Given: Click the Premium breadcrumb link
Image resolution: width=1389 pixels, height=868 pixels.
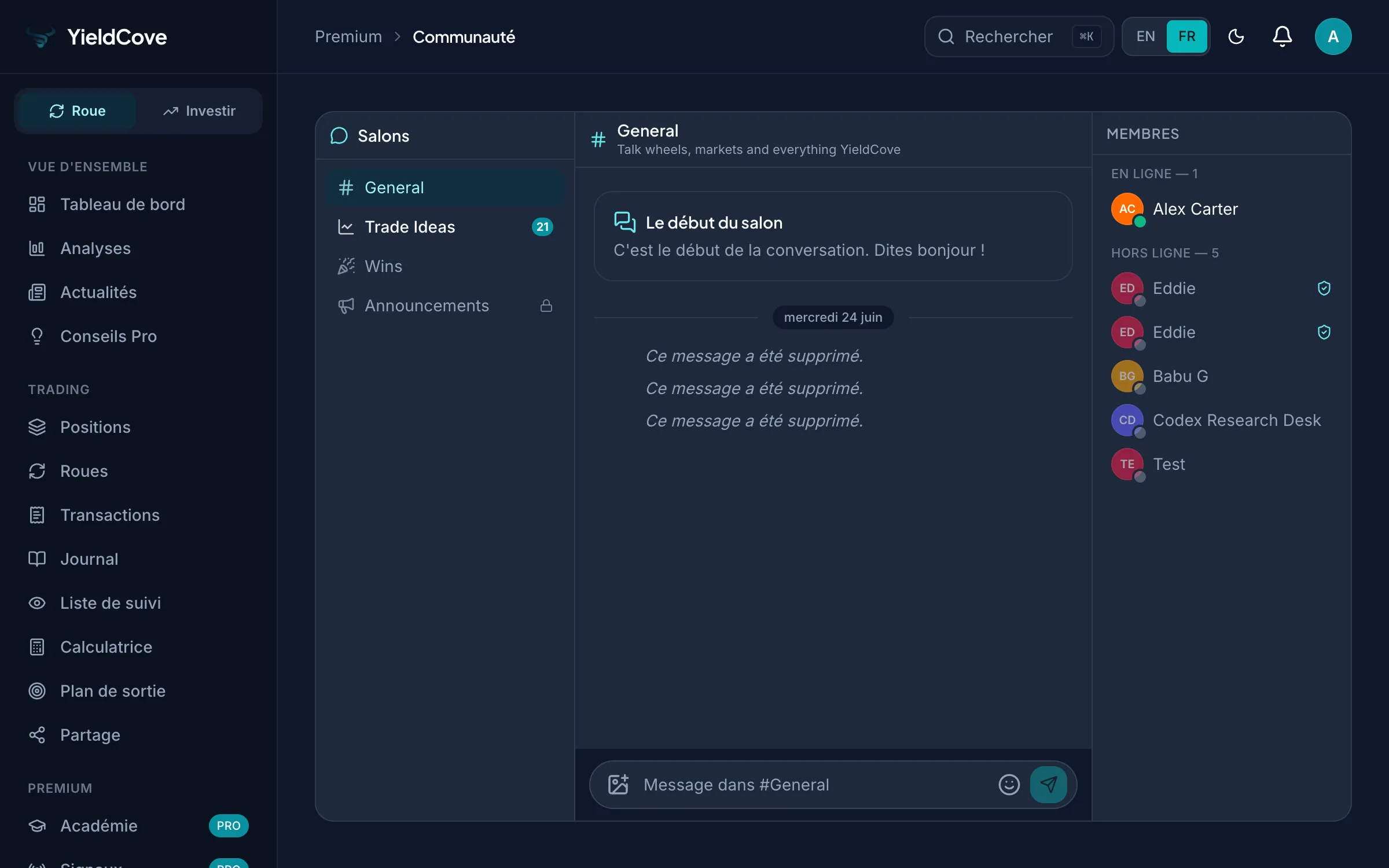Looking at the screenshot, I should (348, 37).
